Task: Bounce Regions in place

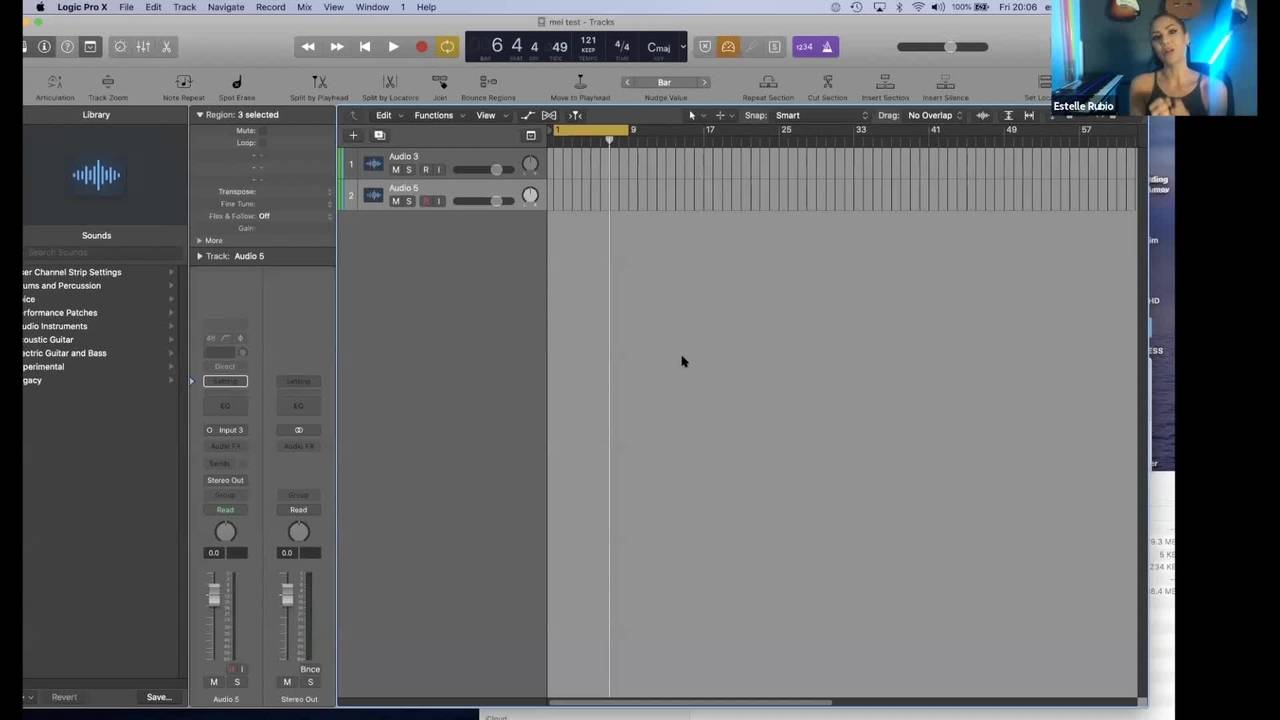Action: [x=488, y=87]
